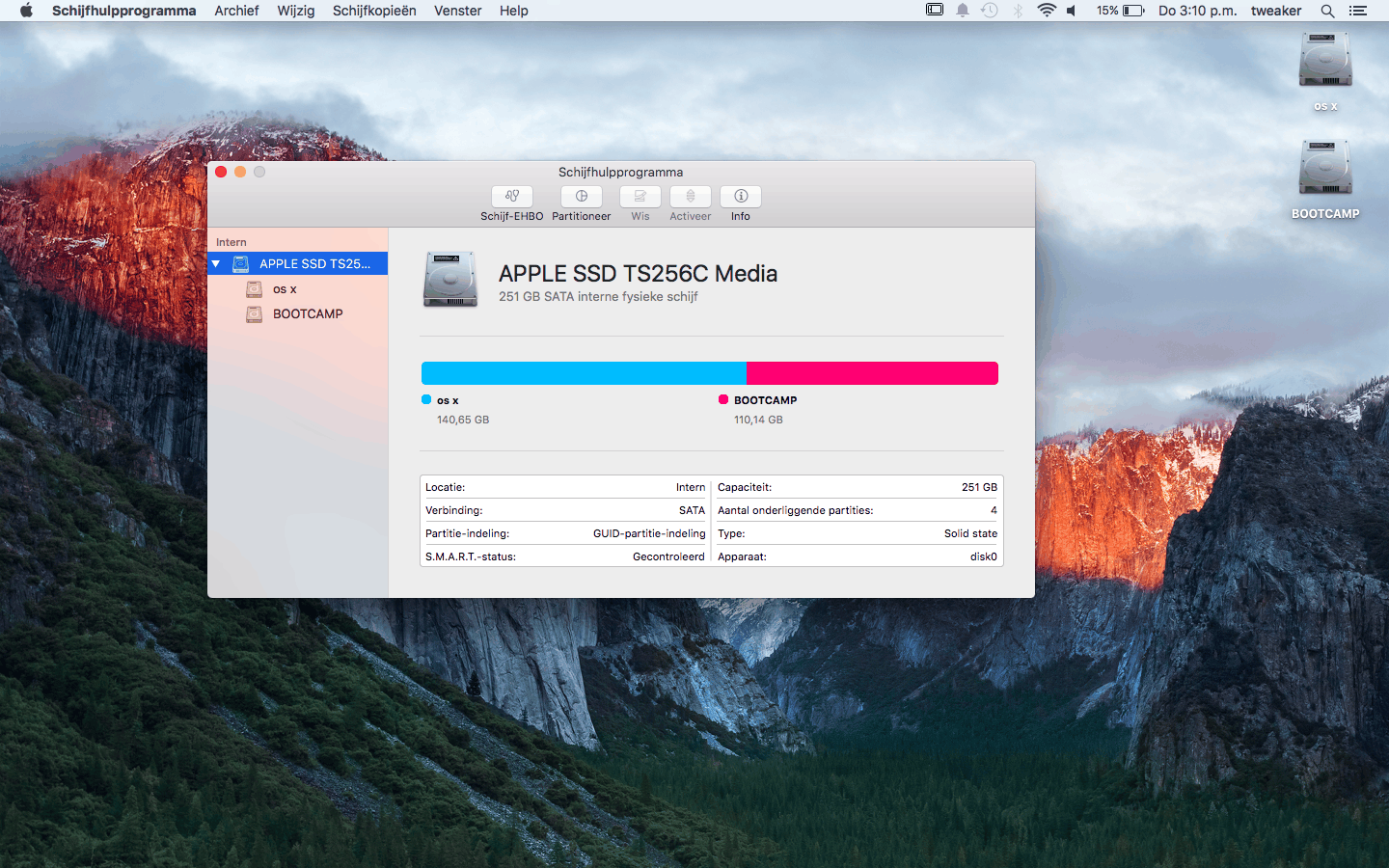Click the blue os x partition bar
Image resolution: width=1389 pixels, height=868 pixels.
(584, 373)
